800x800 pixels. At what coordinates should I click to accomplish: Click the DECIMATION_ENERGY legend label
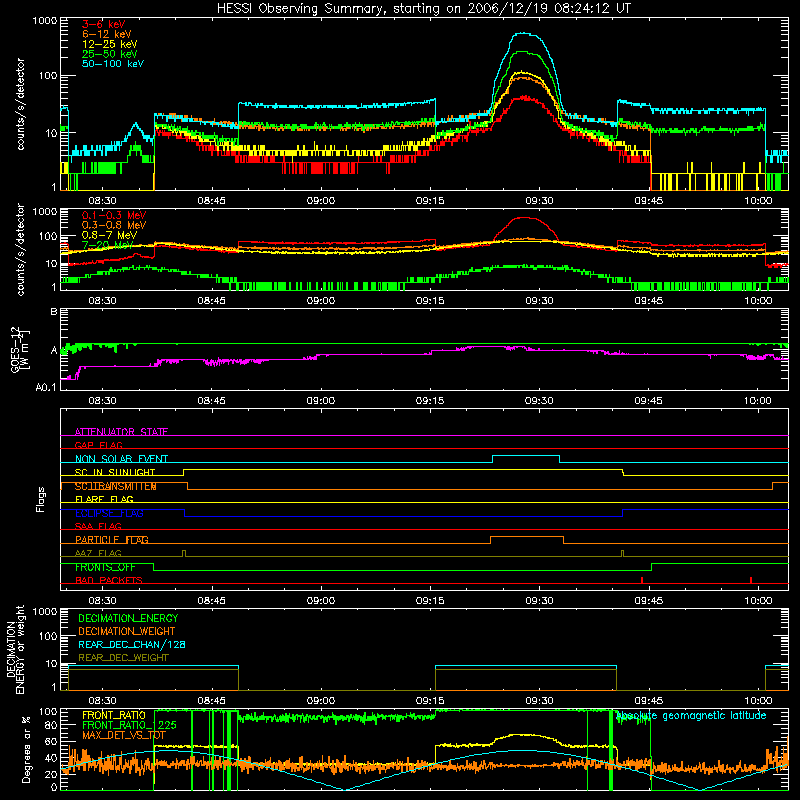(x=128, y=618)
